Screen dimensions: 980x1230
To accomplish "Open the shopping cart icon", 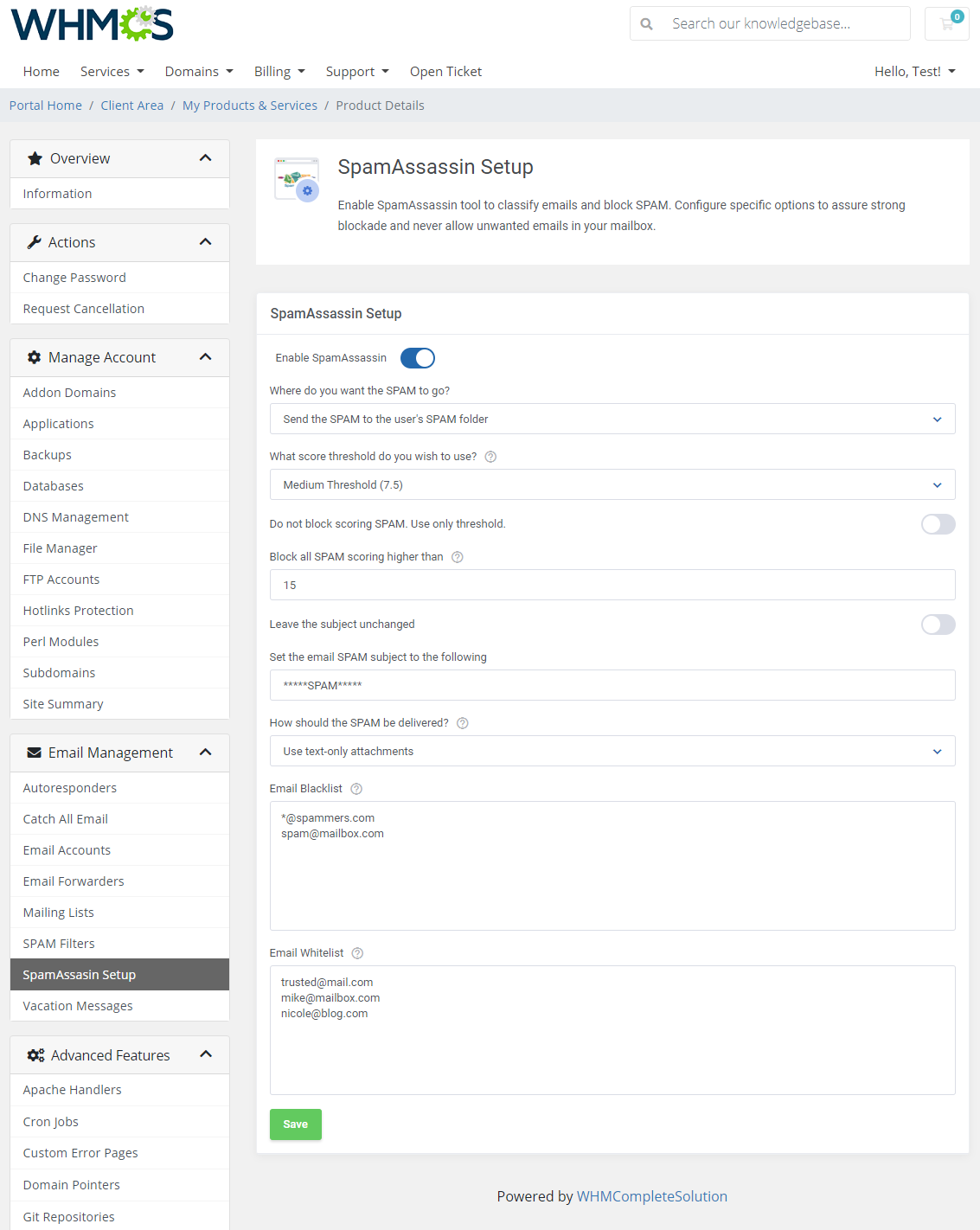I will (x=947, y=23).
